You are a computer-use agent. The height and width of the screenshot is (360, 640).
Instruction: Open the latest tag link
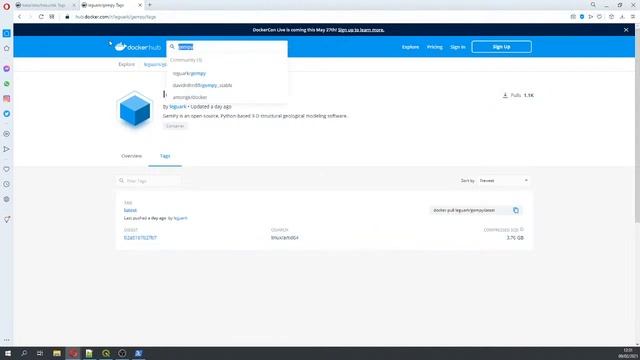[130, 210]
